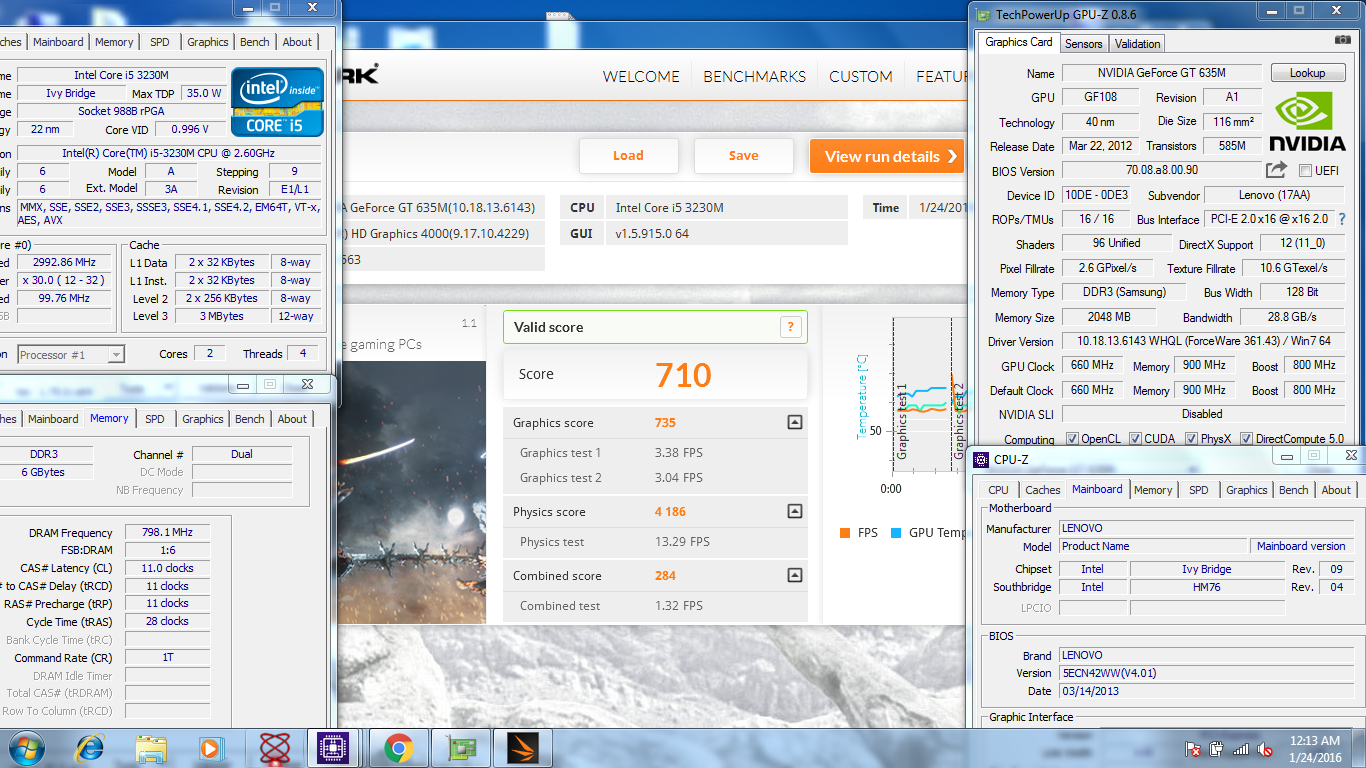Collapse the Combined score section
This screenshot has height=768, width=1366.
tap(794, 576)
